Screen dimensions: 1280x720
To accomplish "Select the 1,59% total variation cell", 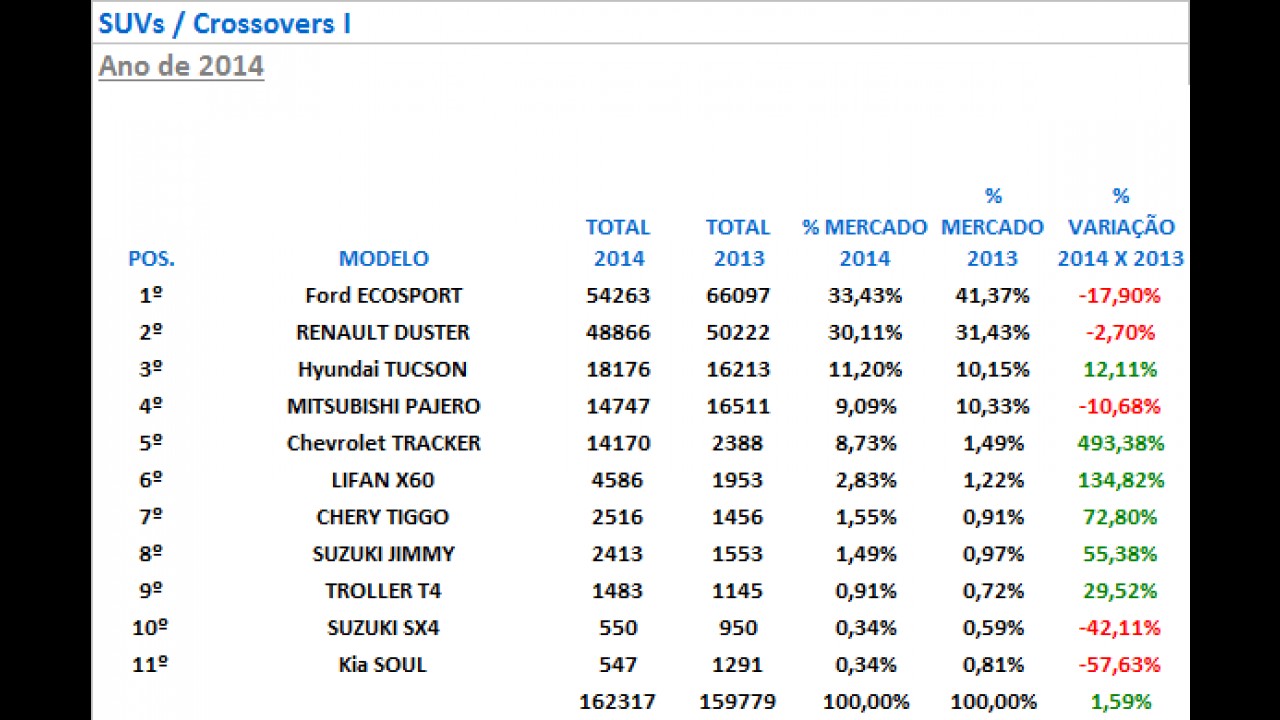I will [x=1120, y=702].
